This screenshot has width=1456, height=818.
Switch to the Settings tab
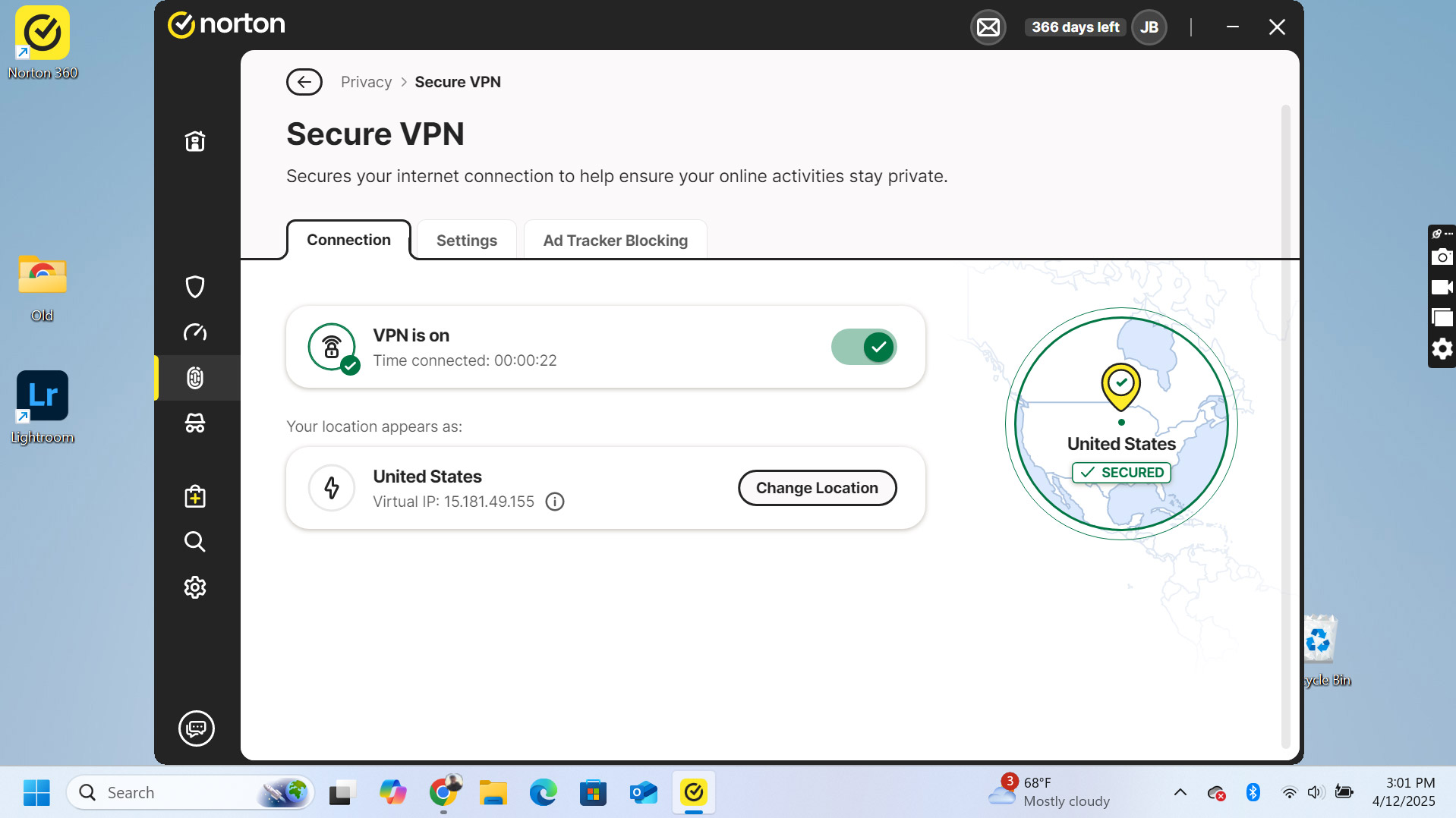466,241
